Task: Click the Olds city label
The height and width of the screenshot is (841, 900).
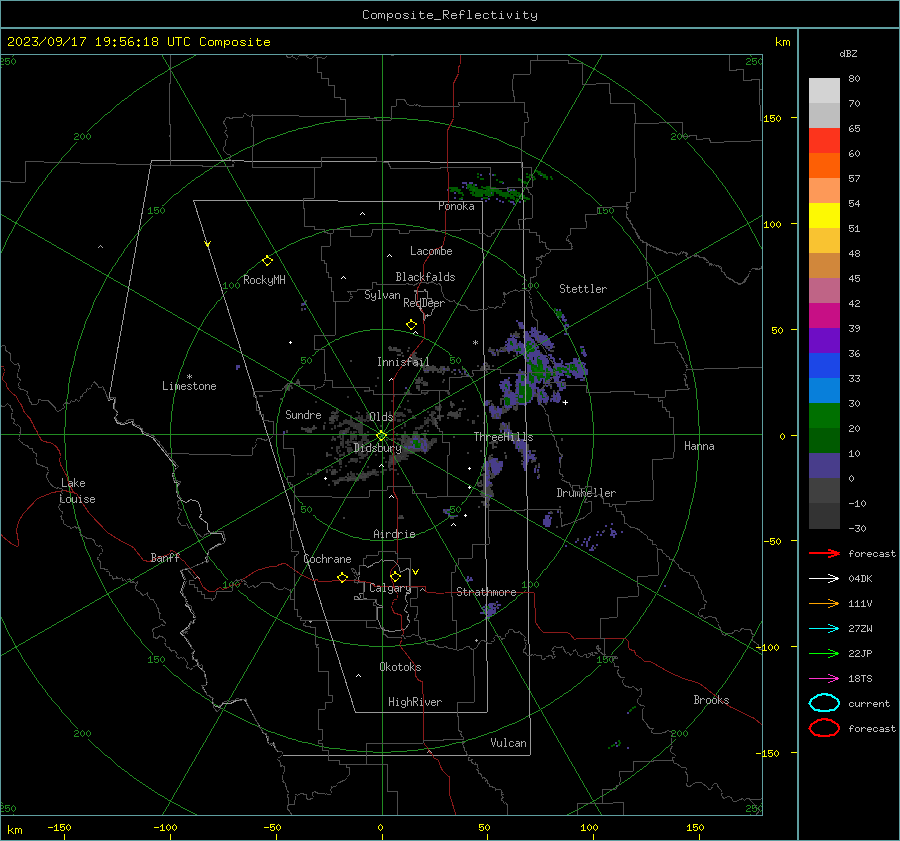Action: coord(381,417)
